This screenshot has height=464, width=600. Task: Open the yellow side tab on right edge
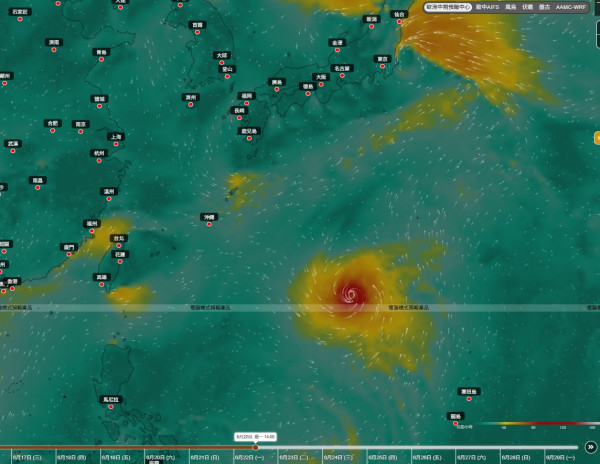point(597,138)
